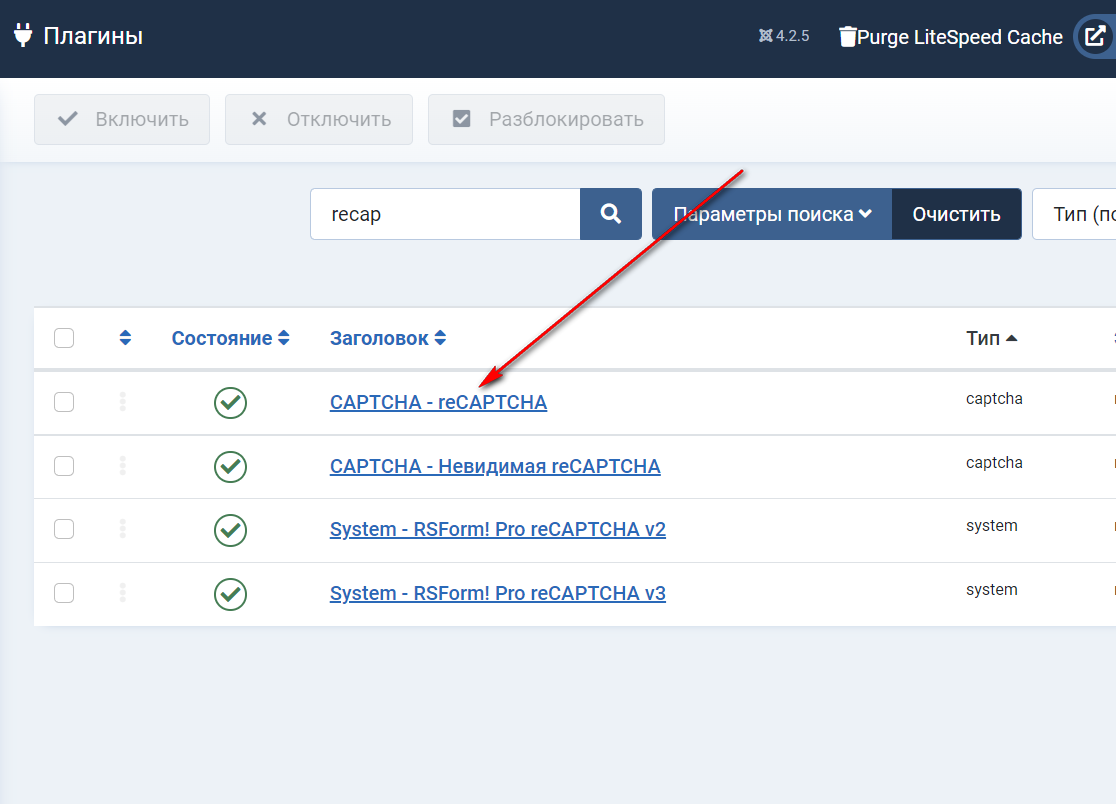Toggle status icon for Невидимая reCAPTCHA plugin

(230, 466)
